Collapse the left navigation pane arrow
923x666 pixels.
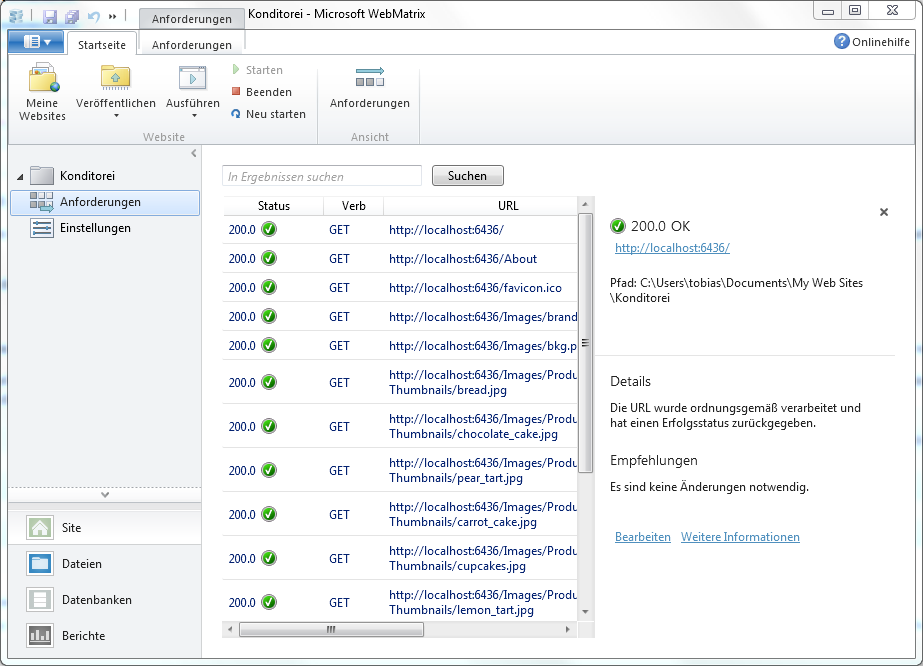pos(194,153)
